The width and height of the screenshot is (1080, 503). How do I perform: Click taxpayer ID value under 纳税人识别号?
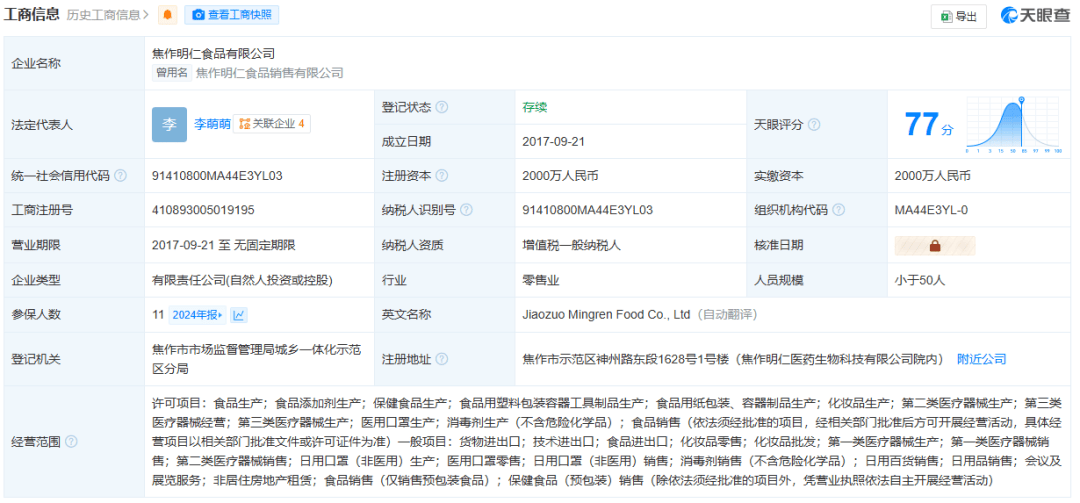click(588, 210)
